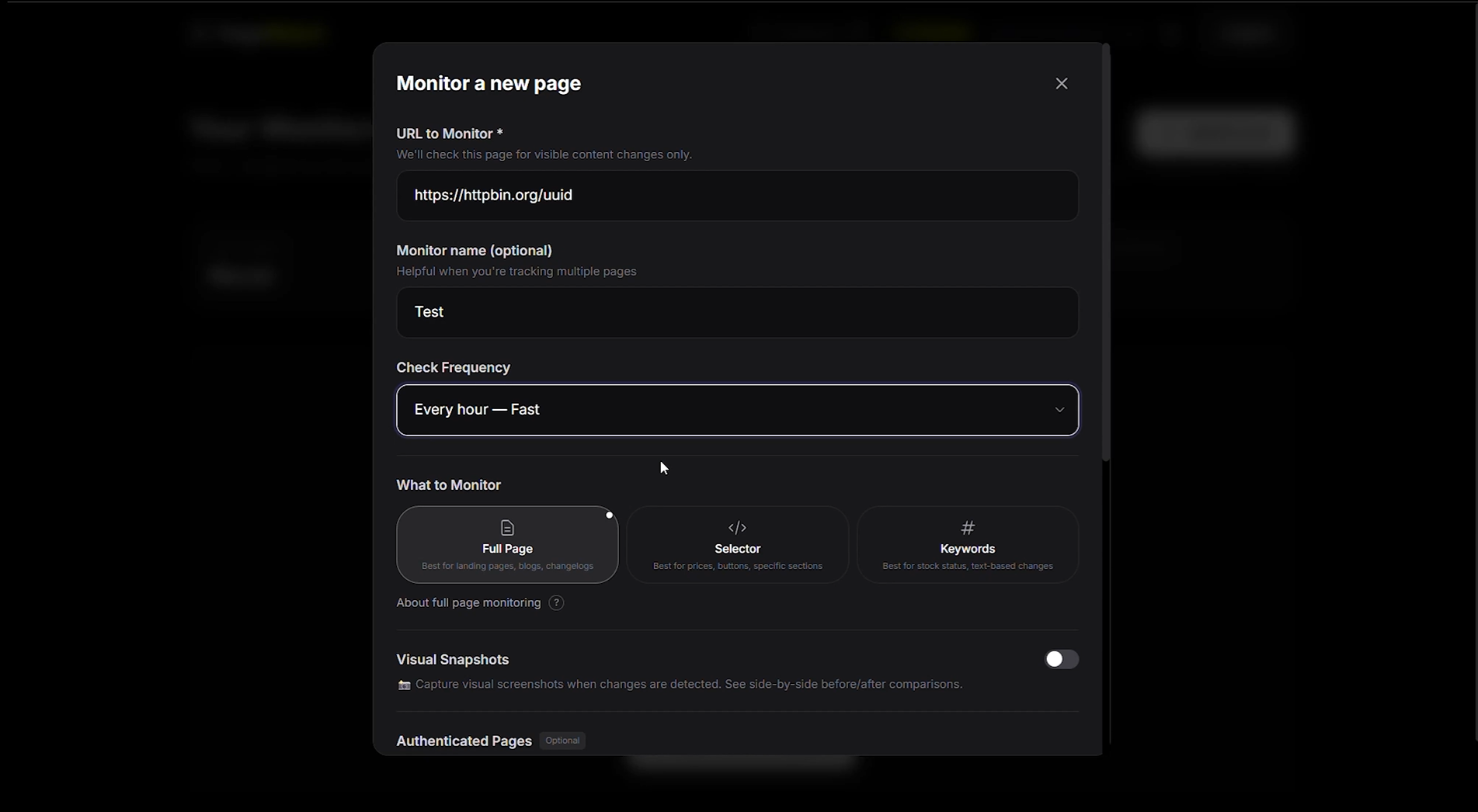Click the What to Monitor heading
The height and width of the screenshot is (812, 1478).
coord(448,485)
